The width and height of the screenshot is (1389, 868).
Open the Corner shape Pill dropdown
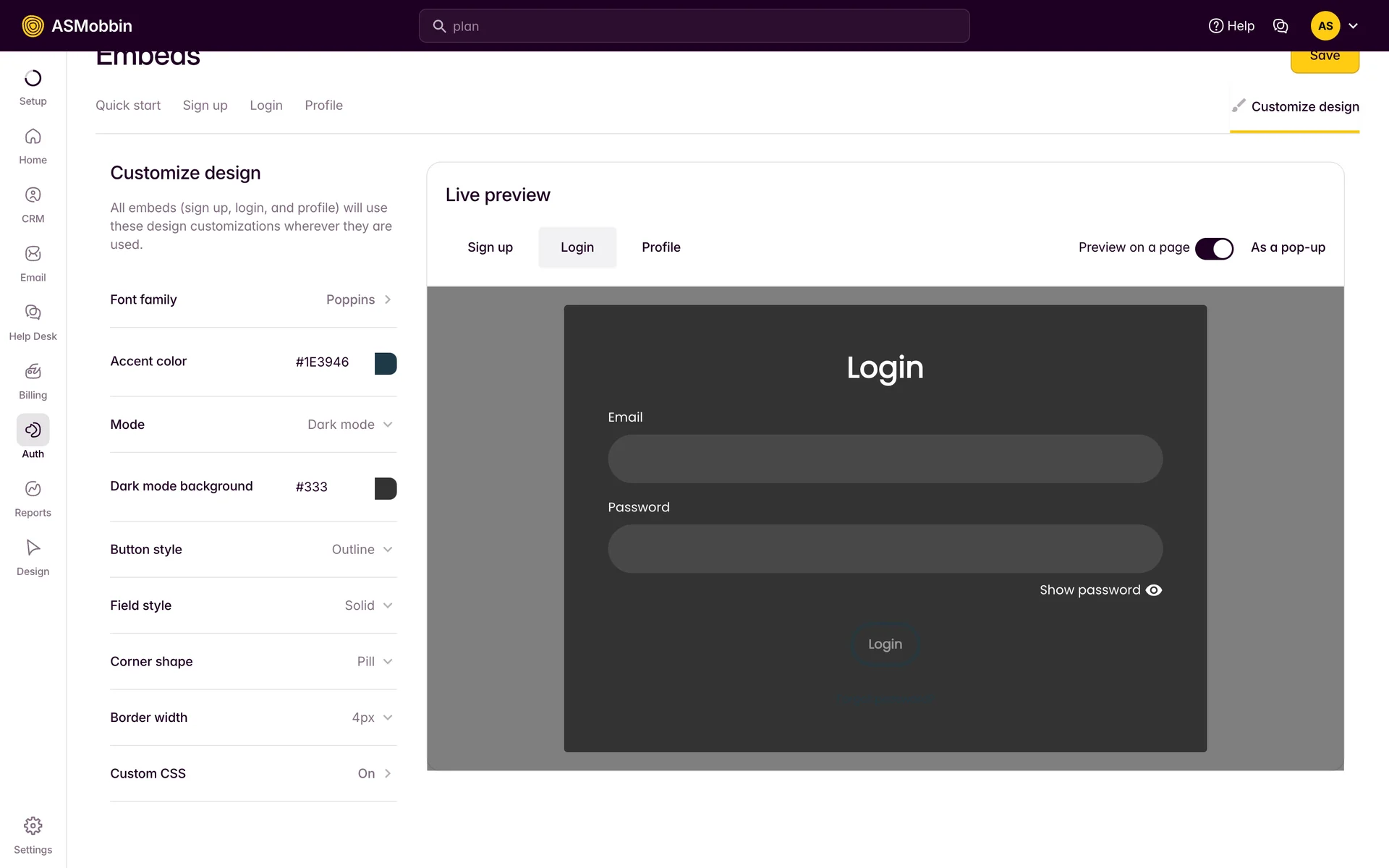(x=374, y=662)
